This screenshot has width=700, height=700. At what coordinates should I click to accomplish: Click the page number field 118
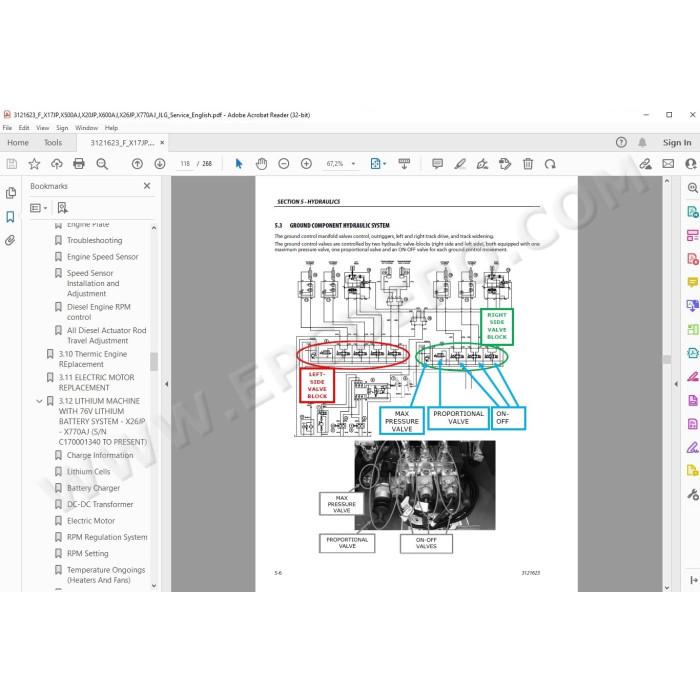(x=185, y=164)
